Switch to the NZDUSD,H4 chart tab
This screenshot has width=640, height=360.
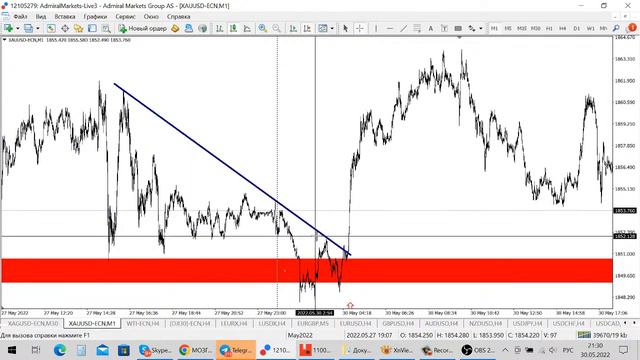[x=485, y=323]
